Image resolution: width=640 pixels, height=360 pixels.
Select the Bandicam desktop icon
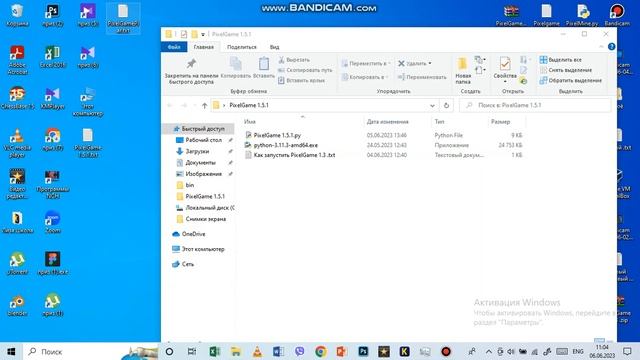(617, 15)
